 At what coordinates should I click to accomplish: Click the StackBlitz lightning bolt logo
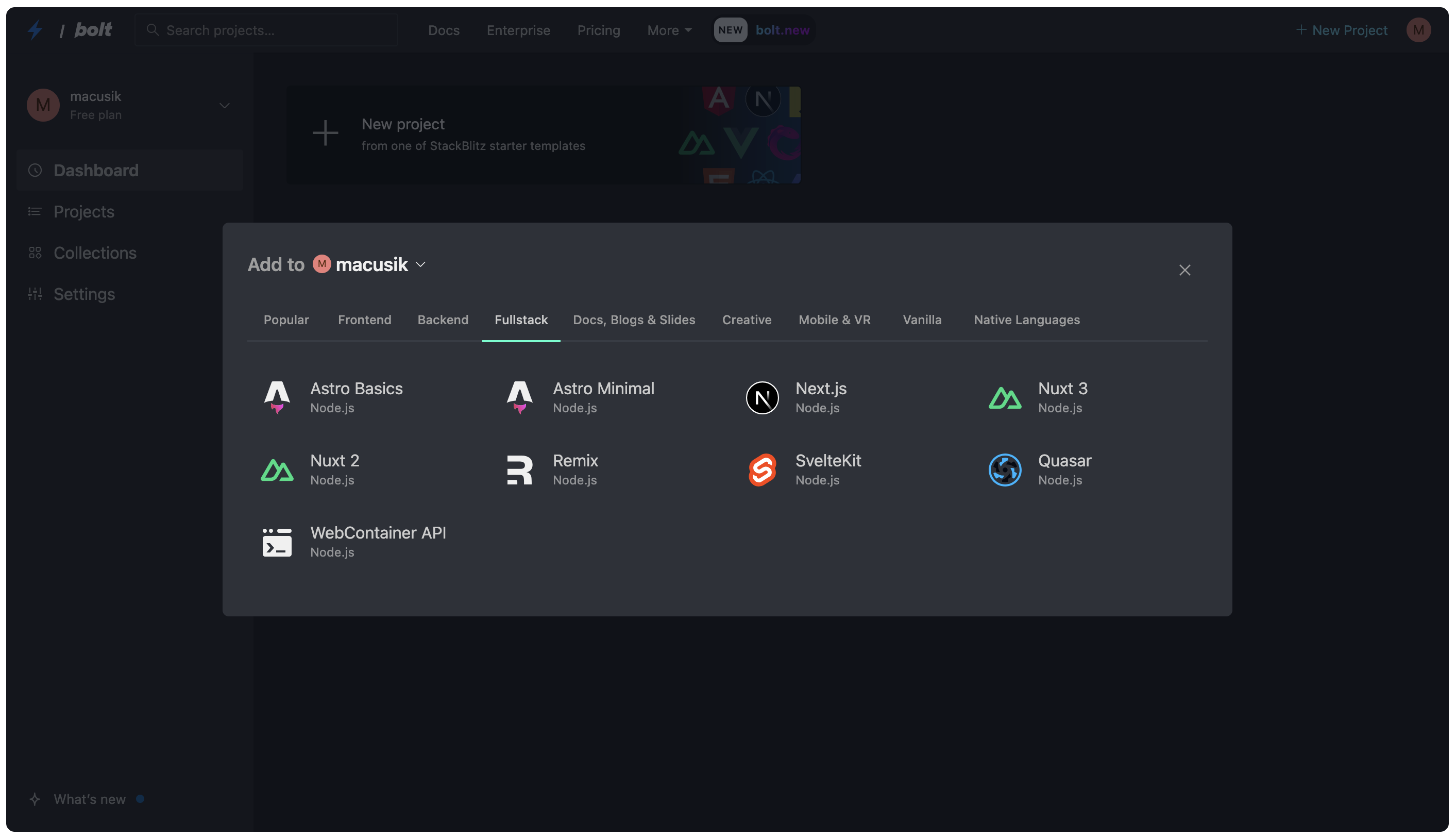point(35,29)
